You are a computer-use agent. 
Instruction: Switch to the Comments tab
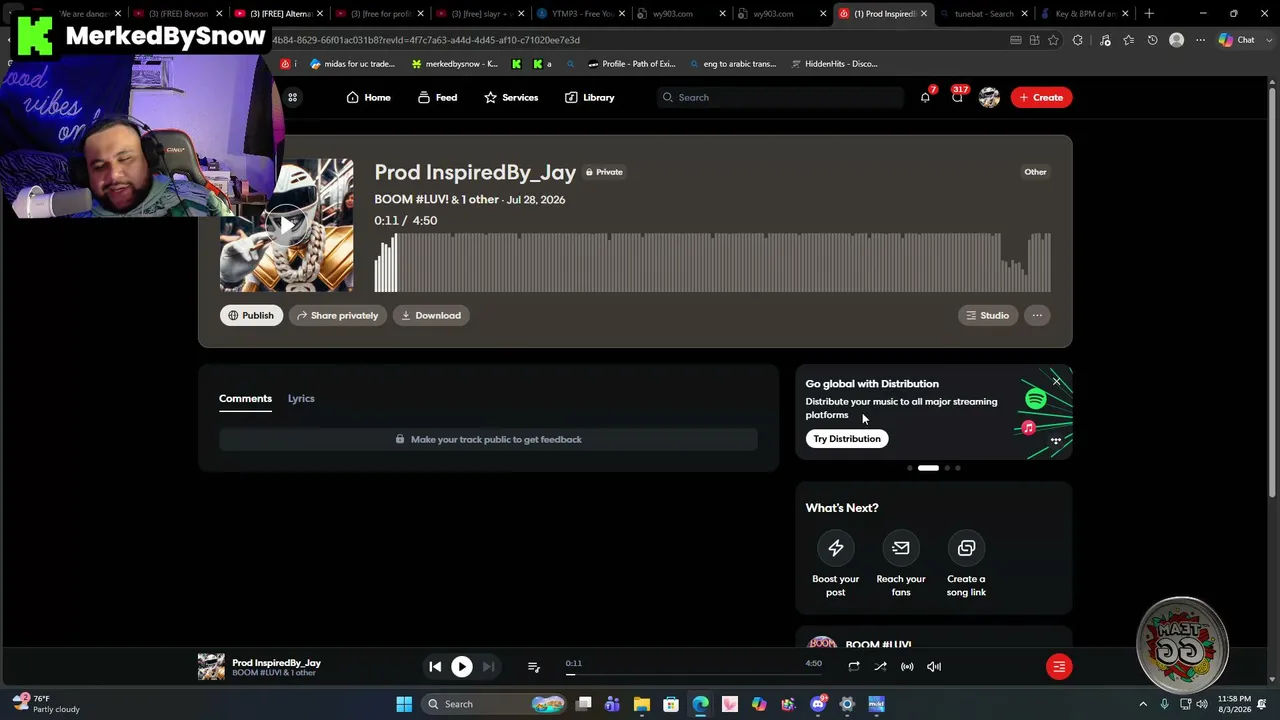tap(245, 398)
